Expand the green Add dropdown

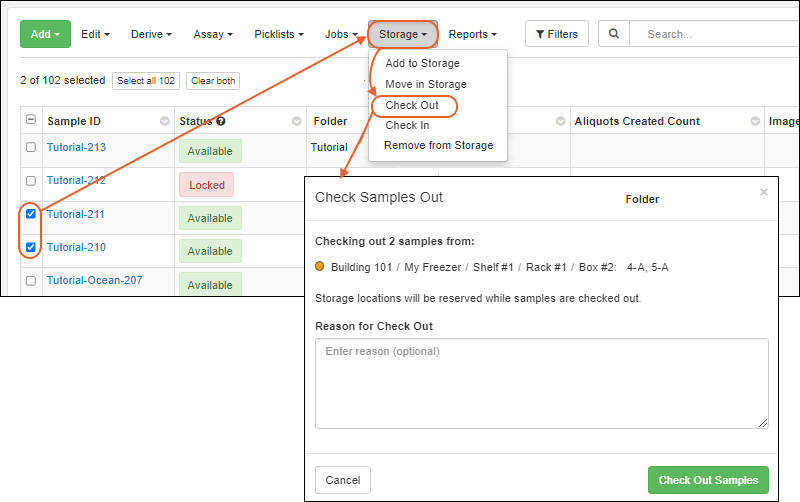coord(45,34)
